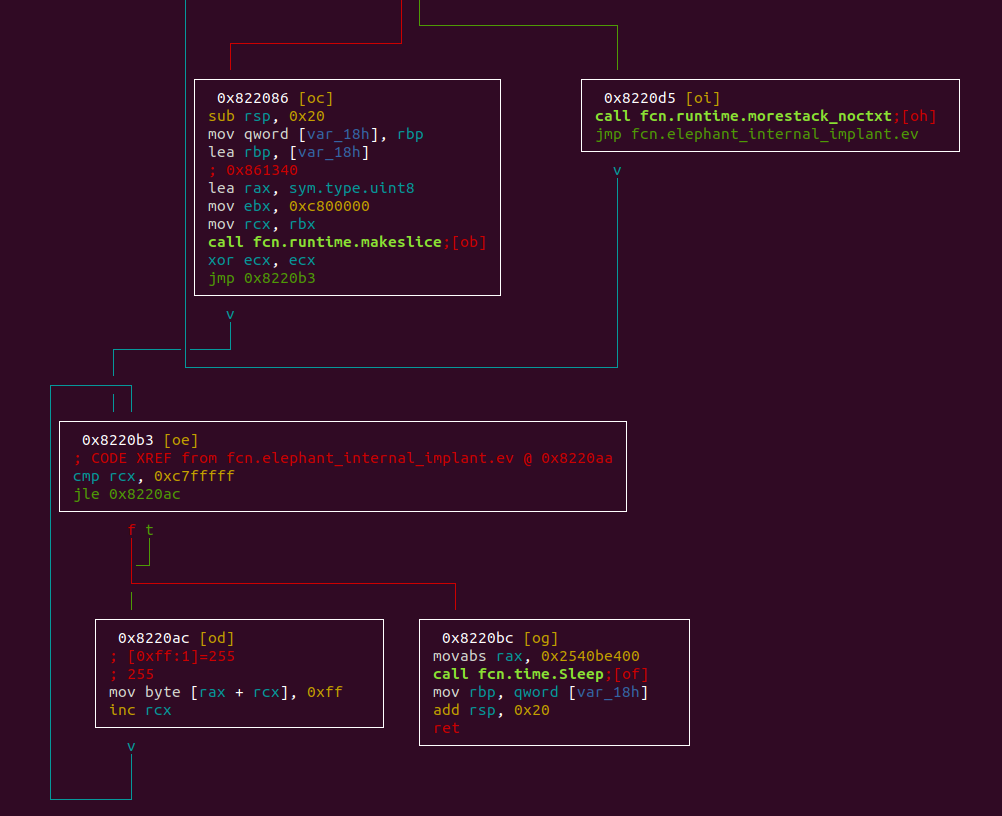Click the CODE XREF comment line
The height and width of the screenshot is (816, 1002).
(343, 458)
